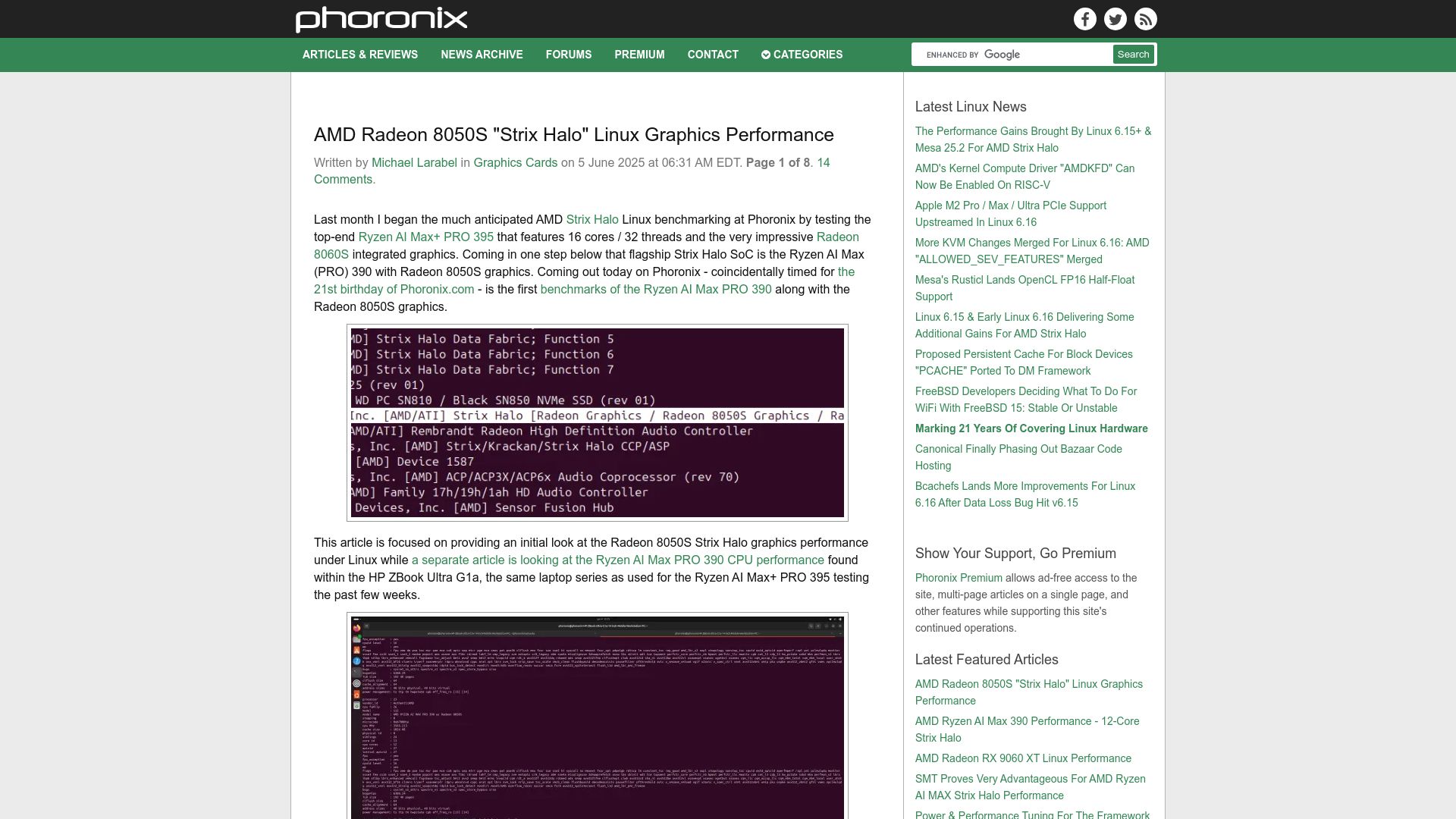Open AMD Radeon RX 9060 XT Linux Performance link

1023,758
